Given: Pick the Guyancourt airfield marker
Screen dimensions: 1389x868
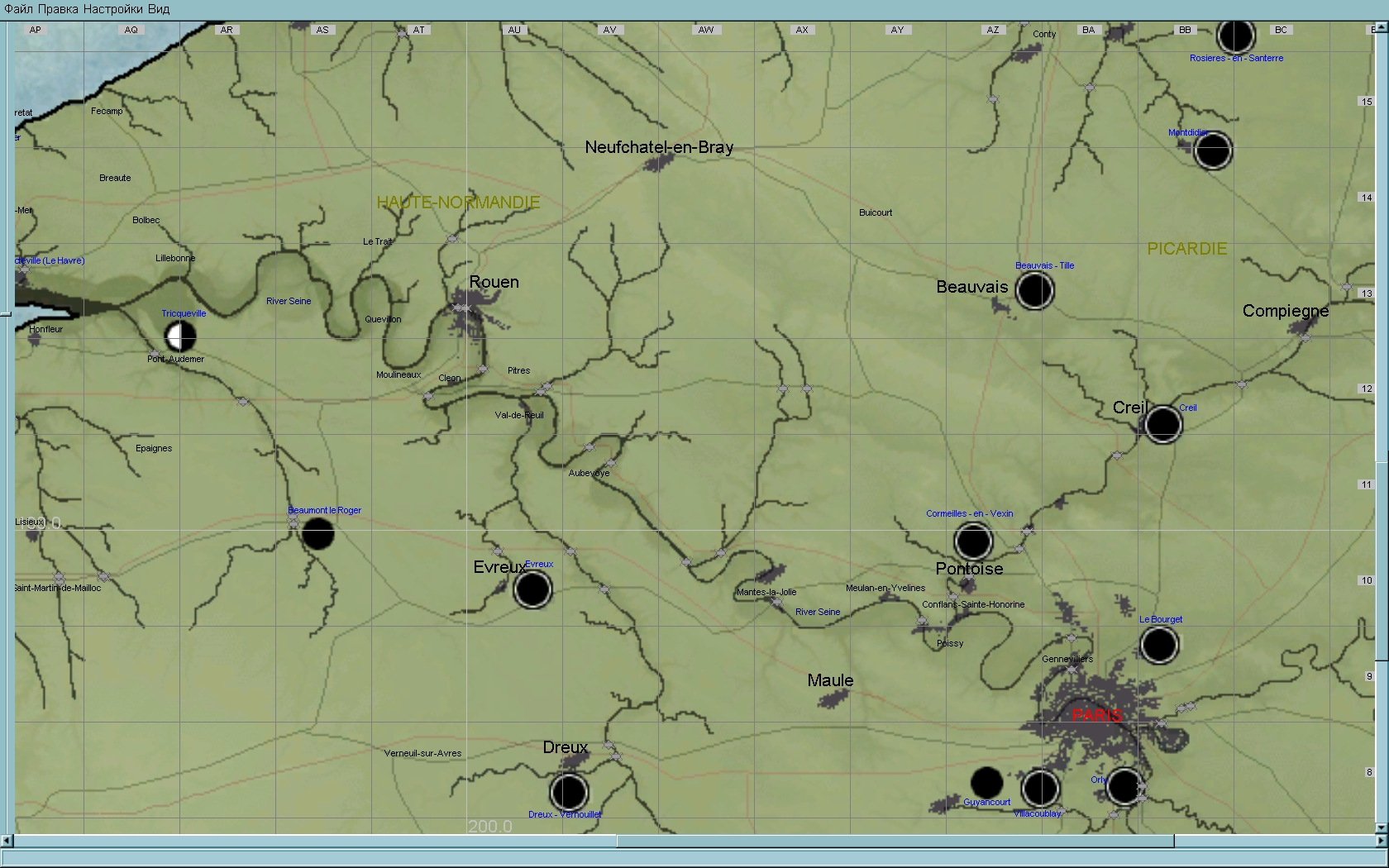Looking at the screenshot, I should point(986,782).
